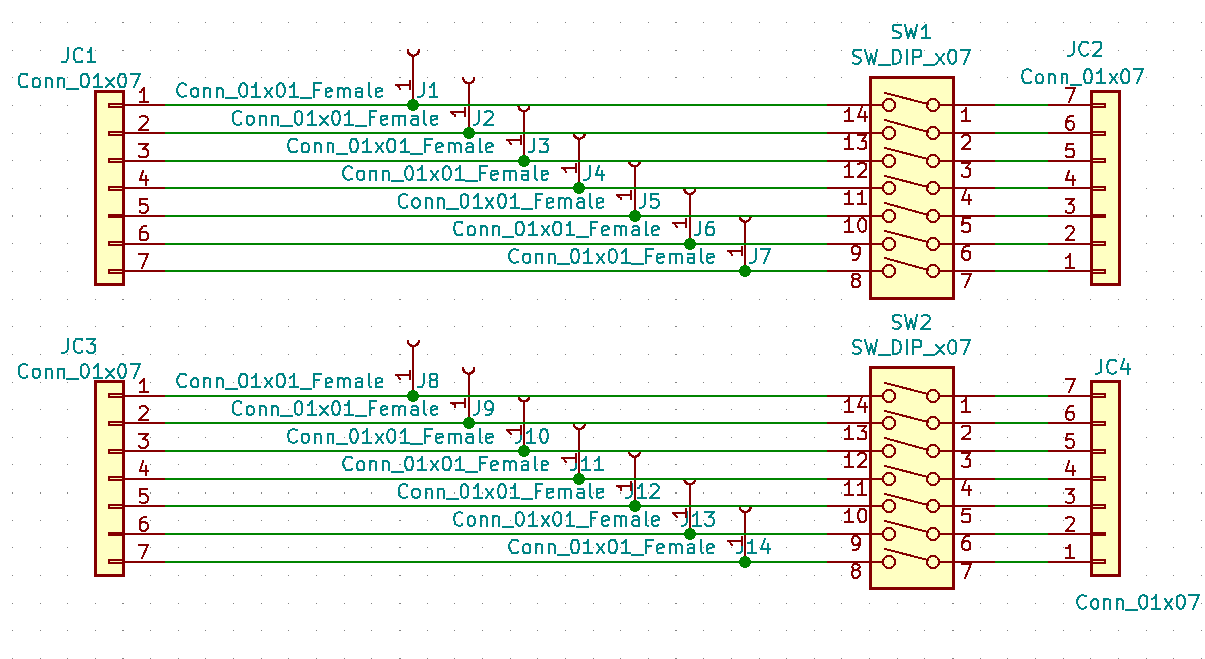1205x659 pixels.
Task: Click the J6 reference label
Action: click(x=704, y=229)
